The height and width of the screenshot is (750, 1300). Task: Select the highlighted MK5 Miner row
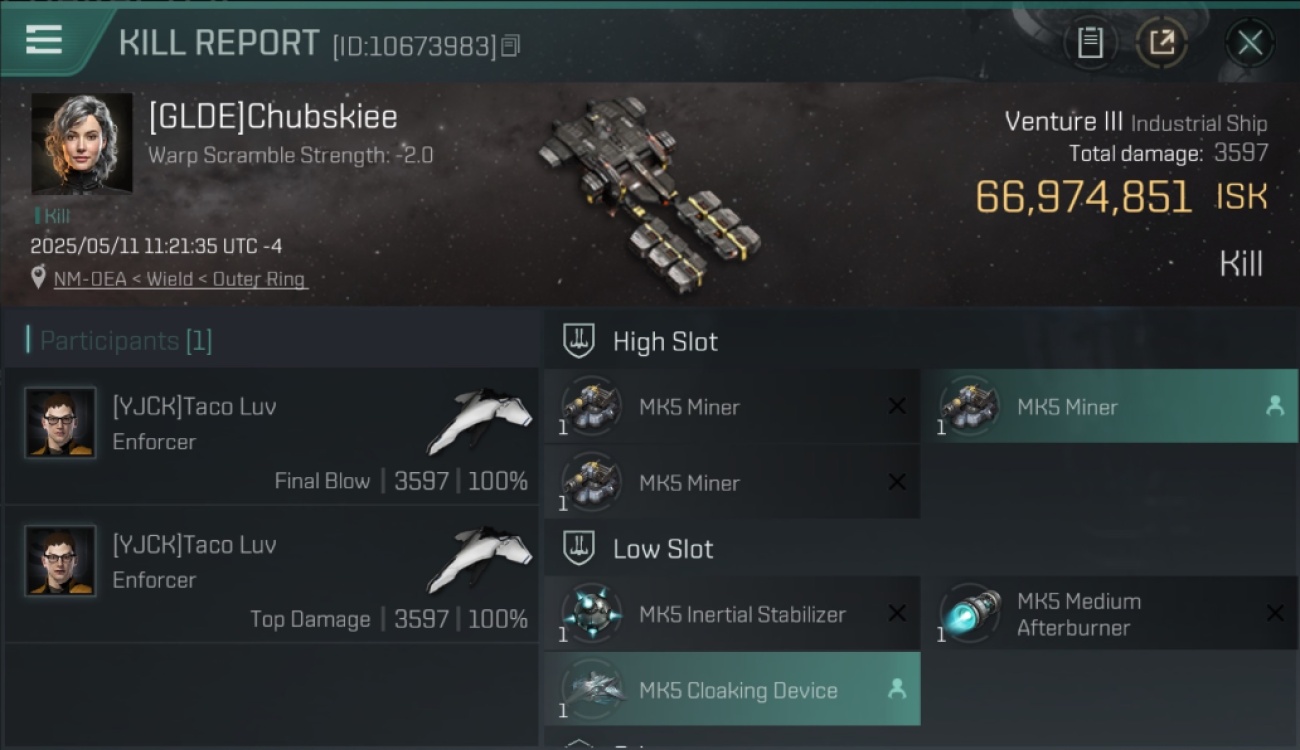(x=1109, y=406)
